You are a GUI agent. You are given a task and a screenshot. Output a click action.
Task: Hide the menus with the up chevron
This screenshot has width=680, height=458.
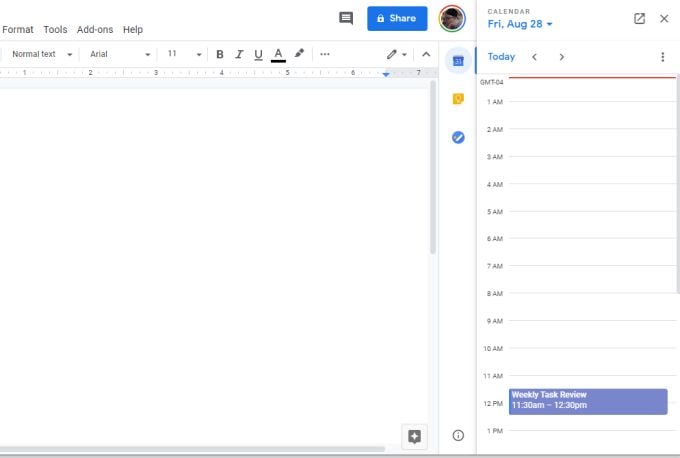[426, 54]
